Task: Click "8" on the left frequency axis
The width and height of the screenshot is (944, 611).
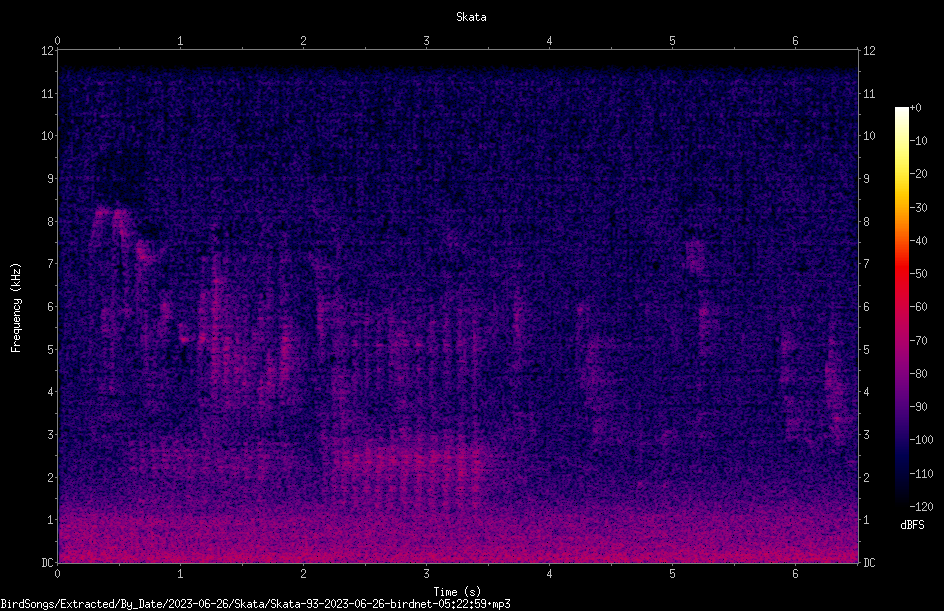Action: pos(51,222)
